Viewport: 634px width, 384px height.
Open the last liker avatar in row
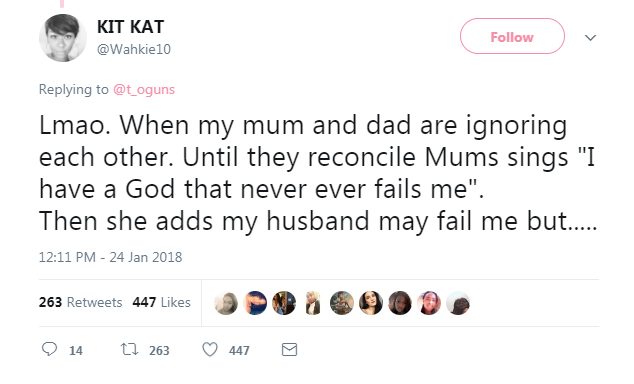(458, 303)
